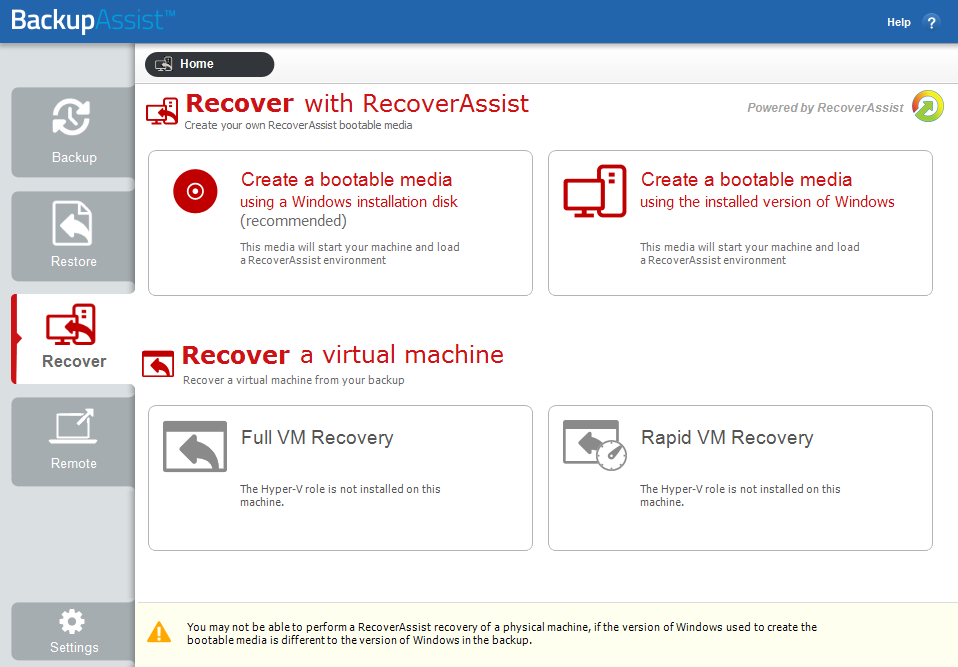Click the Settings gear icon

click(72, 622)
